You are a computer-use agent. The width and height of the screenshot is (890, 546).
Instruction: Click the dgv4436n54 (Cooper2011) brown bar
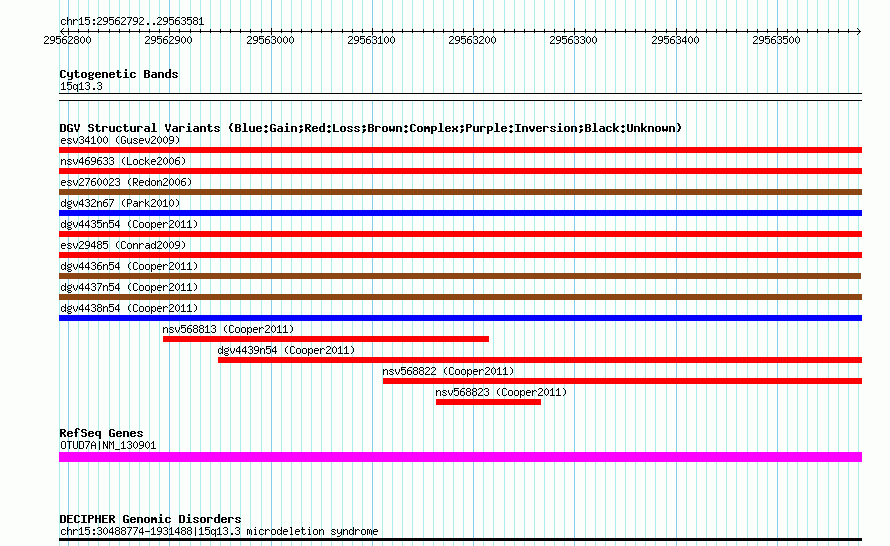pyautogui.click(x=460, y=276)
